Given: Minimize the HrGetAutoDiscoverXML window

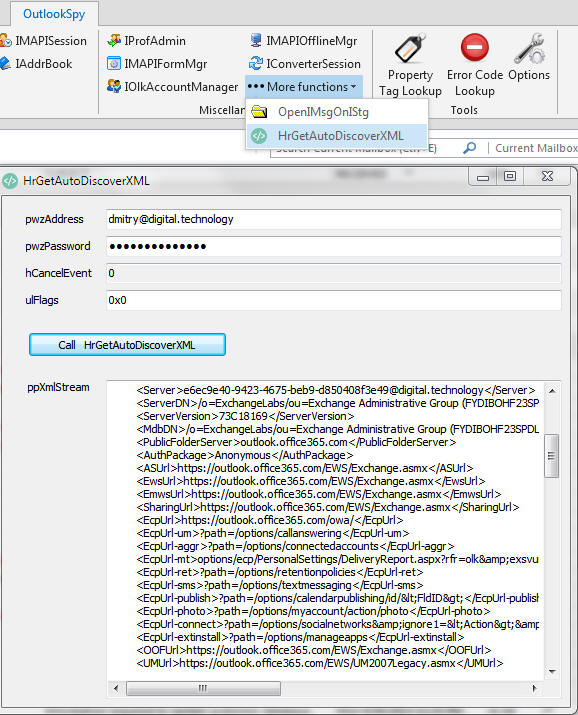Looking at the screenshot, I should (x=483, y=177).
